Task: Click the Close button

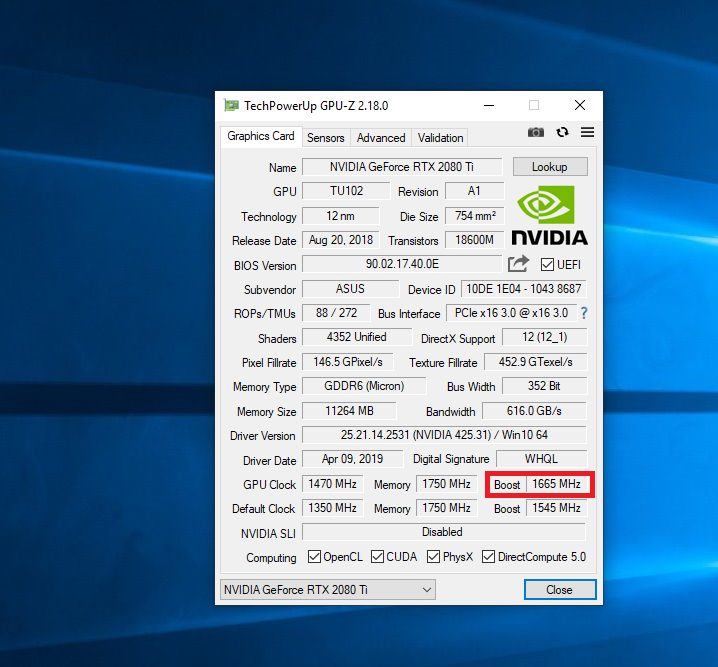Action: [x=560, y=590]
